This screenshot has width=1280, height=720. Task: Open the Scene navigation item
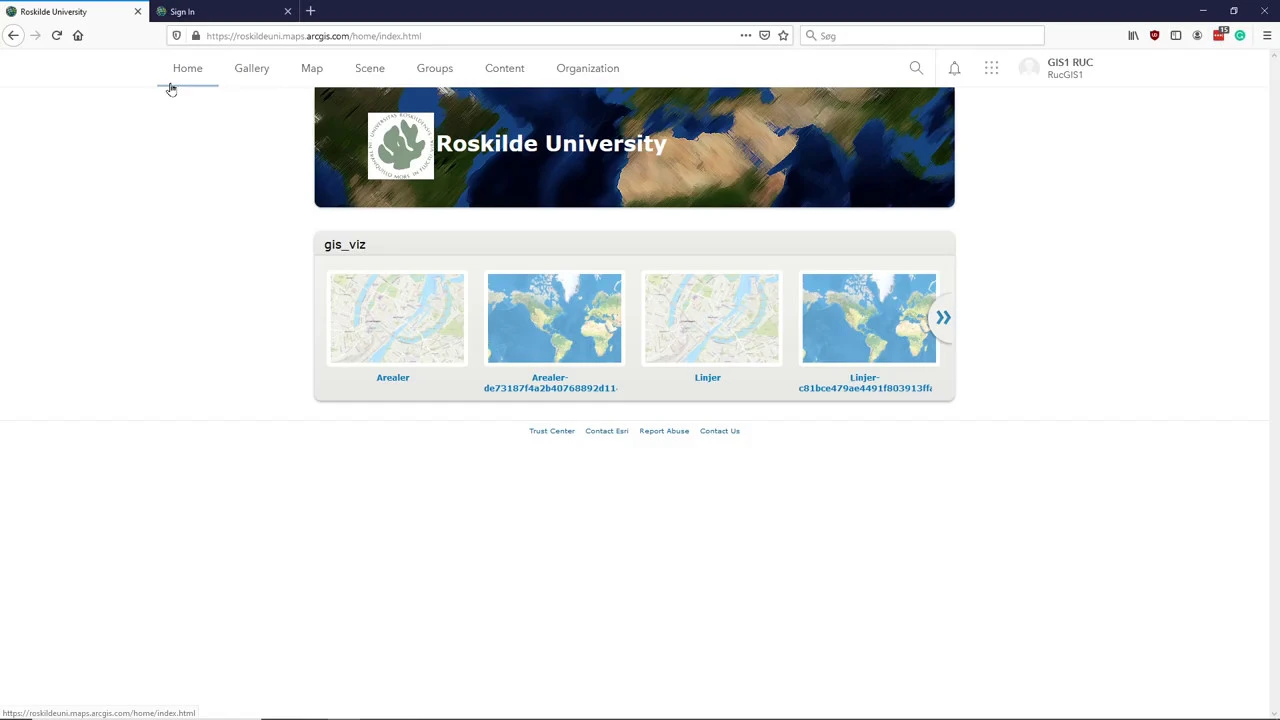click(x=370, y=68)
